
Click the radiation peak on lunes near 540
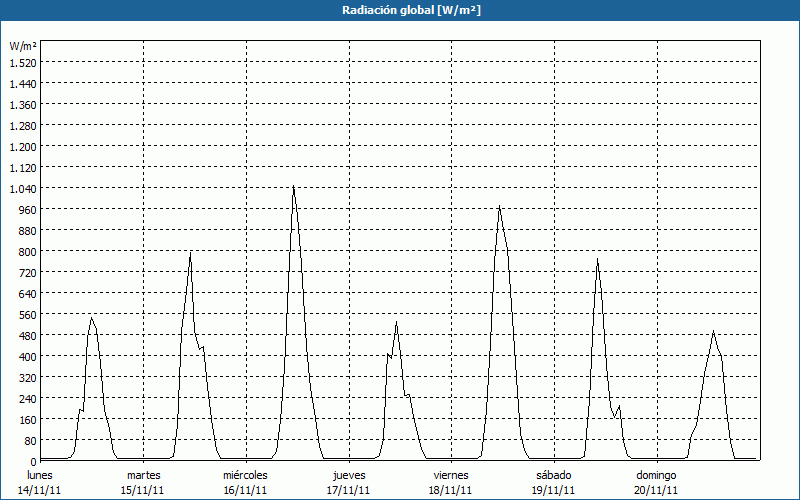tap(91, 318)
